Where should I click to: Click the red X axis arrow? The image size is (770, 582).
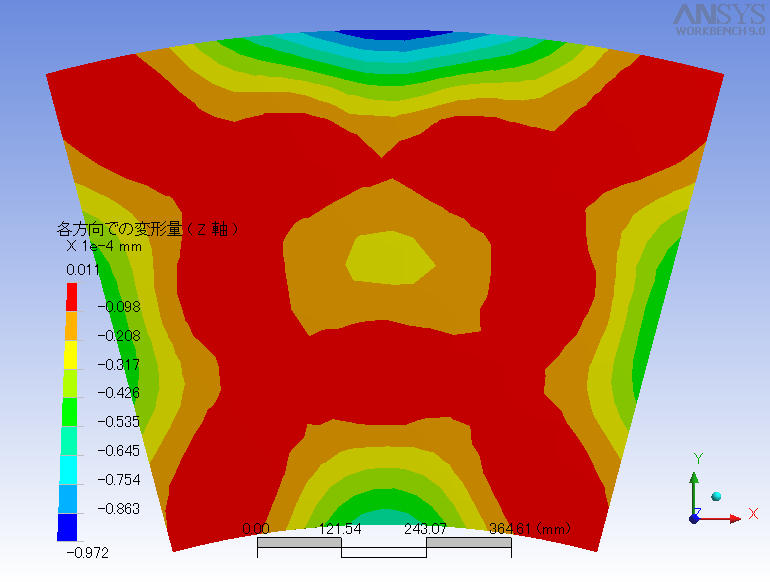(720, 518)
